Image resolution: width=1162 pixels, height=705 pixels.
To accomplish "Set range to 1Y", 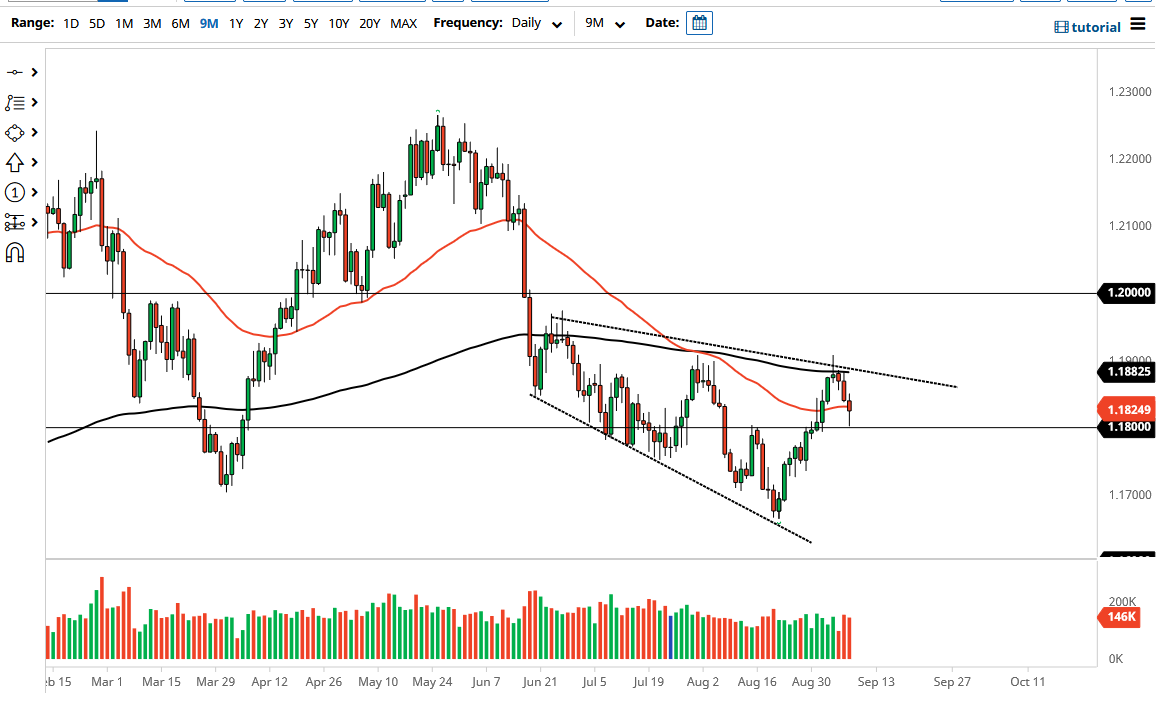I will coord(236,23).
